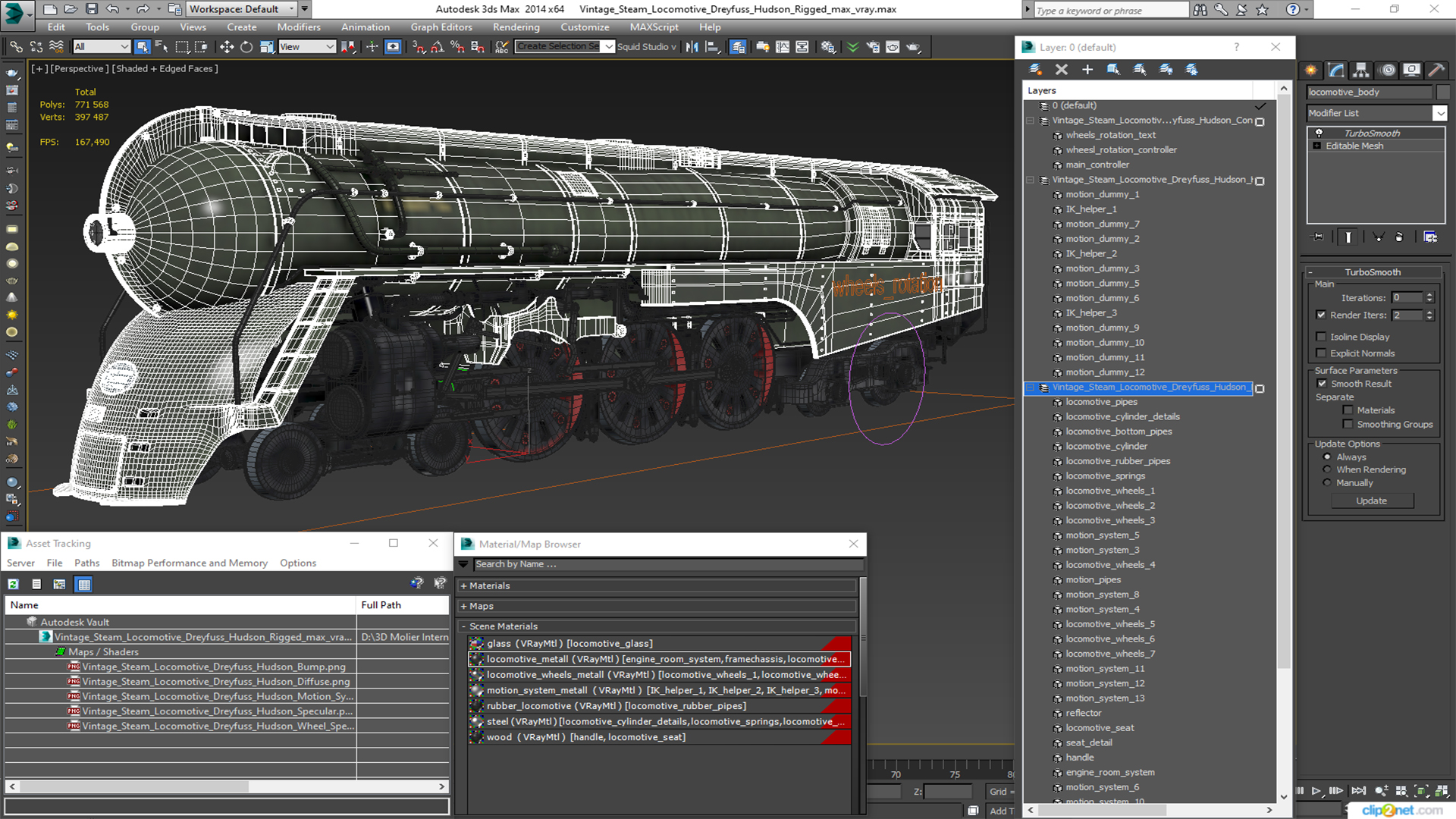The height and width of the screenshot is (819, 1456).
Task: Click Configure Modifier Sets icon
Action: click(1430, 237)
